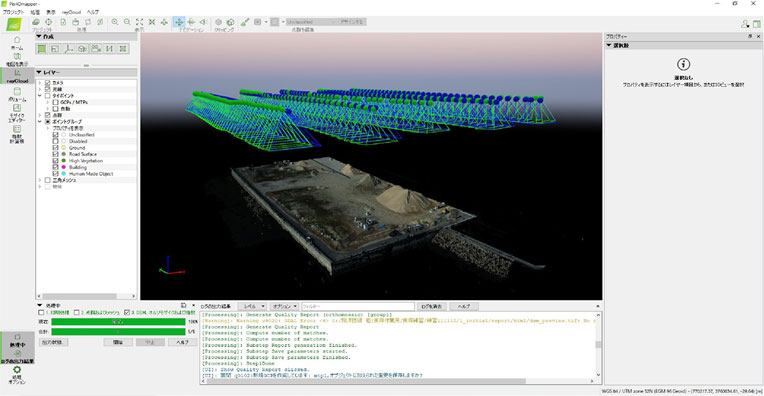Expand the 三角メッシュ tree node arrow

tap(40, 180)
